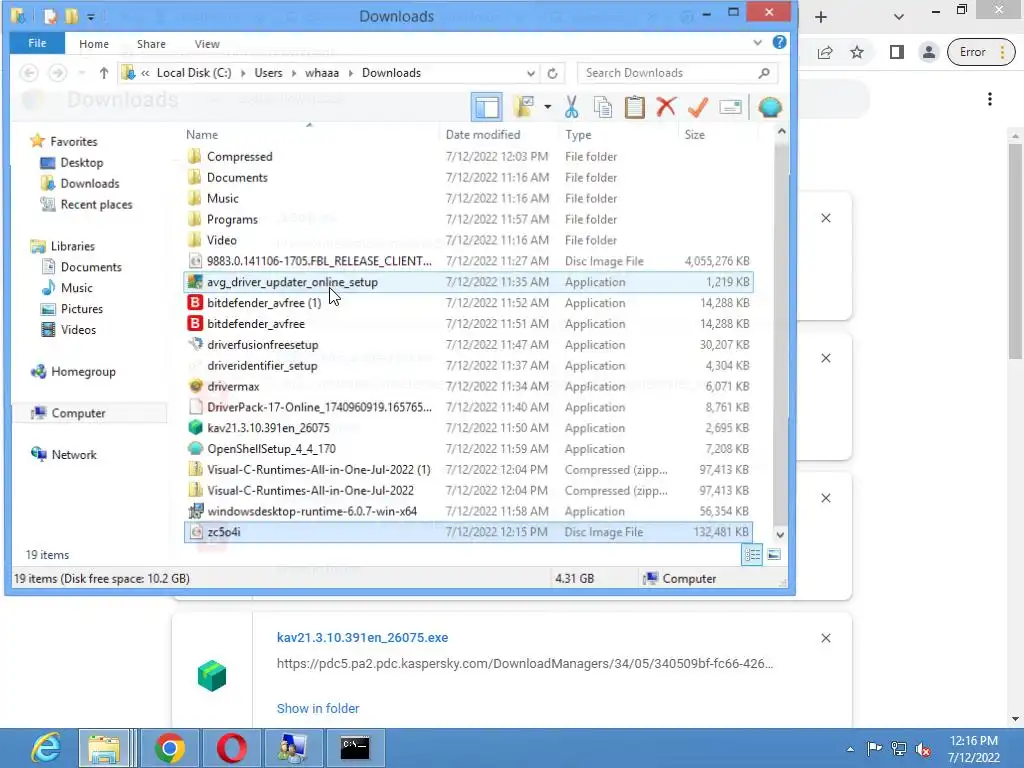Switch to details view button
Image resolution: width=1024 pixels, height=768 pixels.
pos(752,555)
